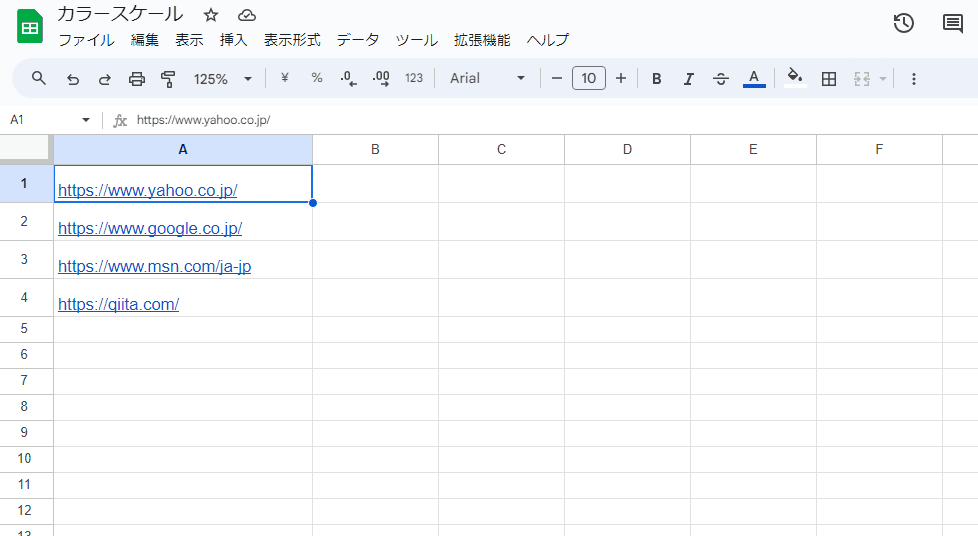Click the formula bar URL text
Viewport: 978px width, 536px height.
tap(203, 120)
